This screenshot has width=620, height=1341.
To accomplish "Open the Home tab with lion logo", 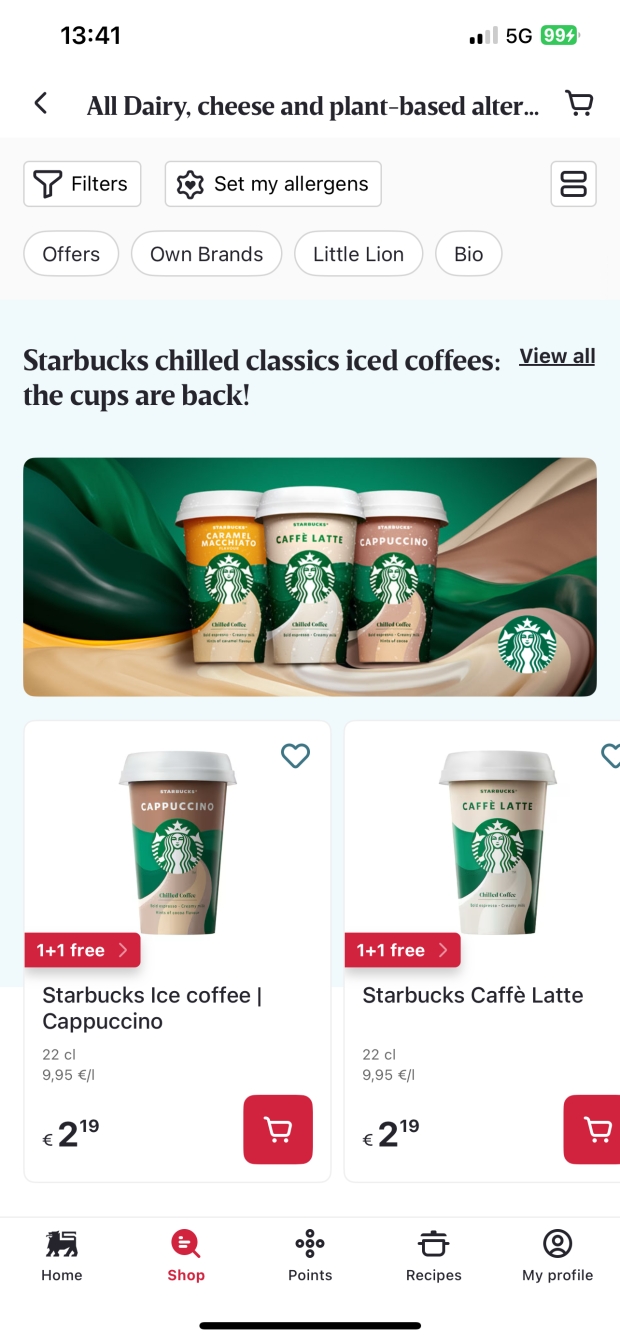I will click(x=62, y=1256).
